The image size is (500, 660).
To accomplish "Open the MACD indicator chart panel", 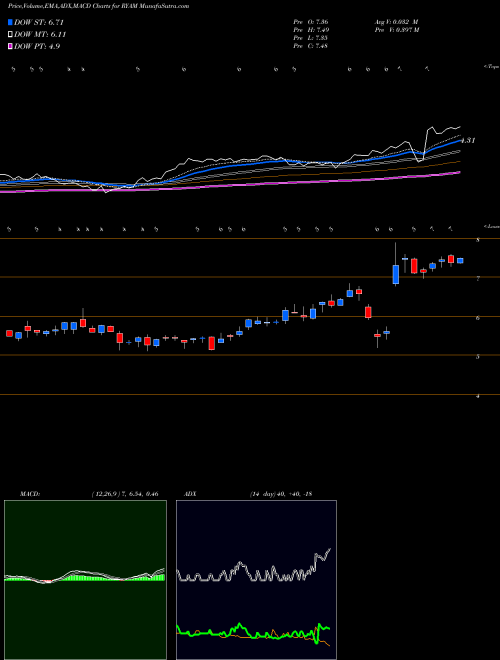I will click(85, 580).
